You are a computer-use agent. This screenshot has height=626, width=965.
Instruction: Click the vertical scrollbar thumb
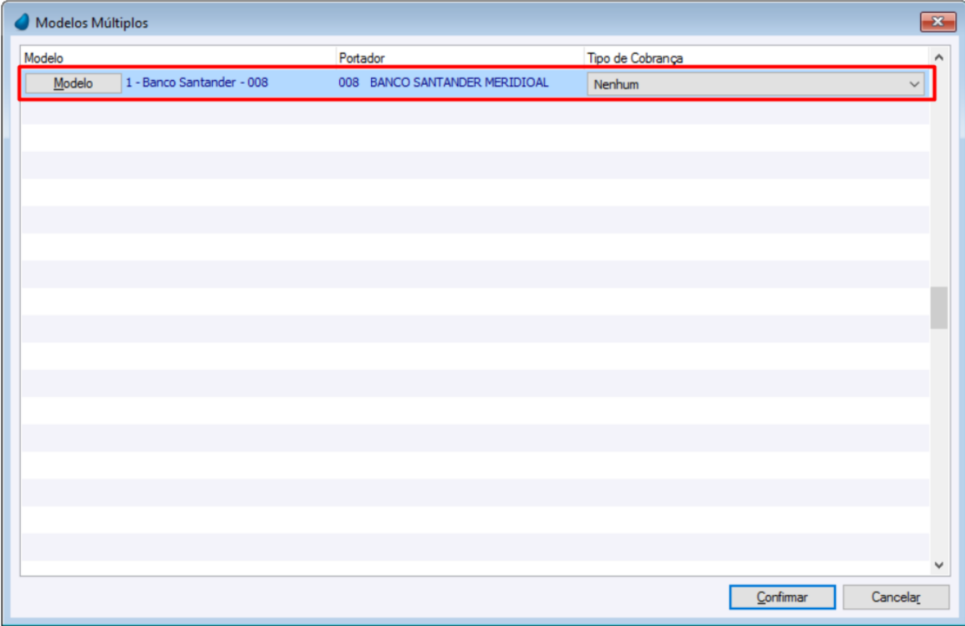point(939,307)
